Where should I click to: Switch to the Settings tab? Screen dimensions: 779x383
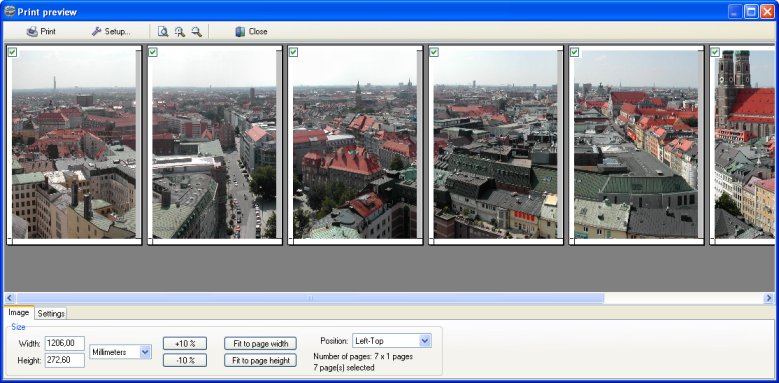(51, 313)
